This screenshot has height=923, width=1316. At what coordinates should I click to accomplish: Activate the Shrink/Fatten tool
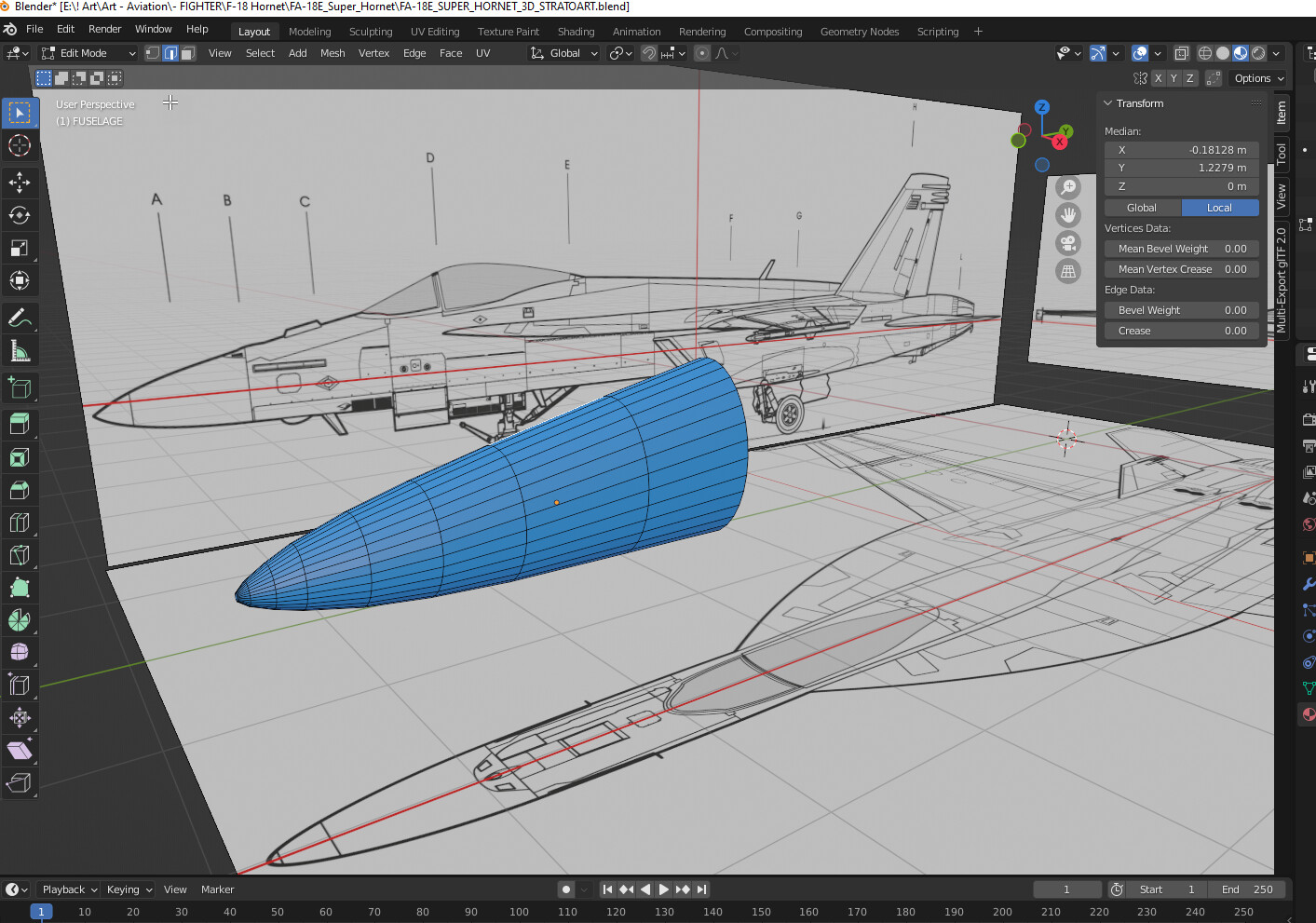(20, 718)
